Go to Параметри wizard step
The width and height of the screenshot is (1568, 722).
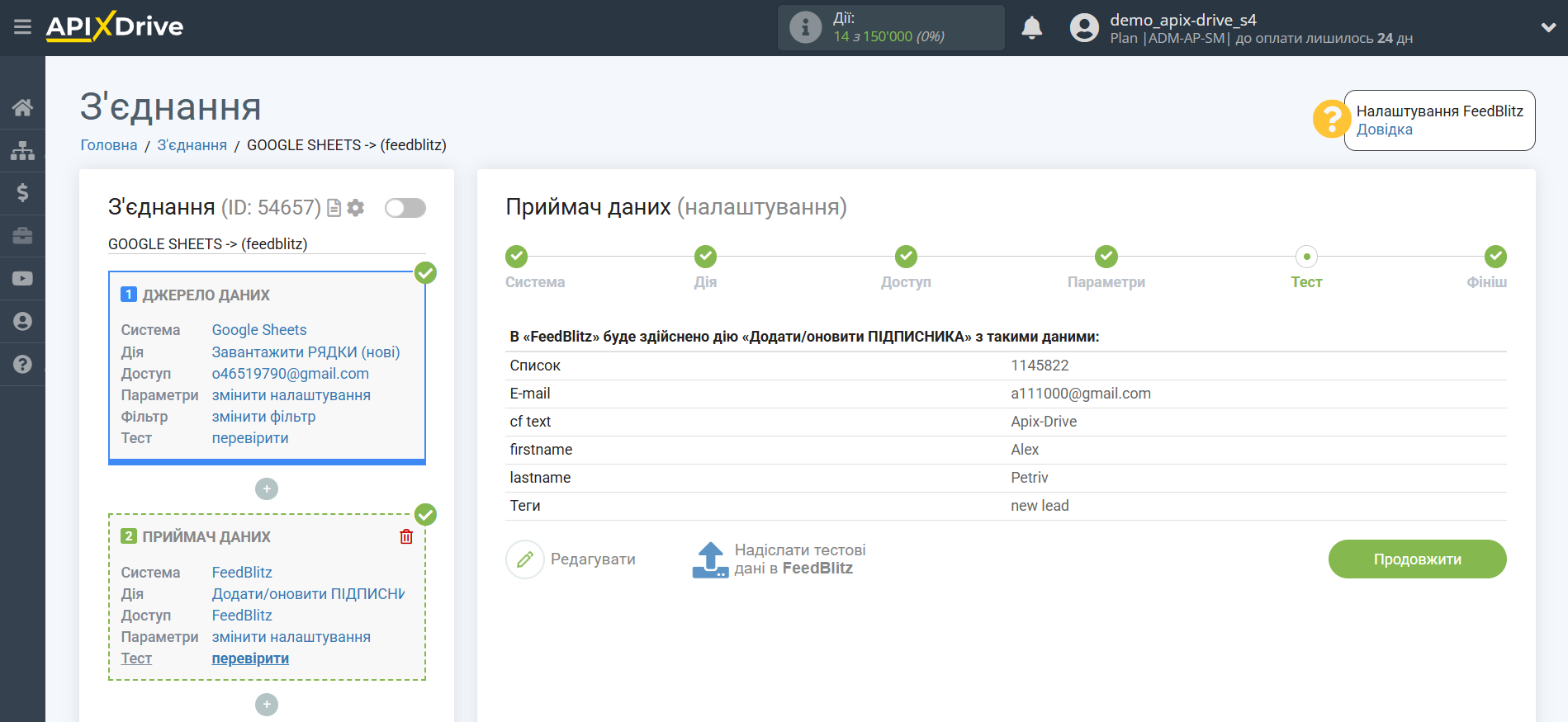click(x=1106, y=257)
